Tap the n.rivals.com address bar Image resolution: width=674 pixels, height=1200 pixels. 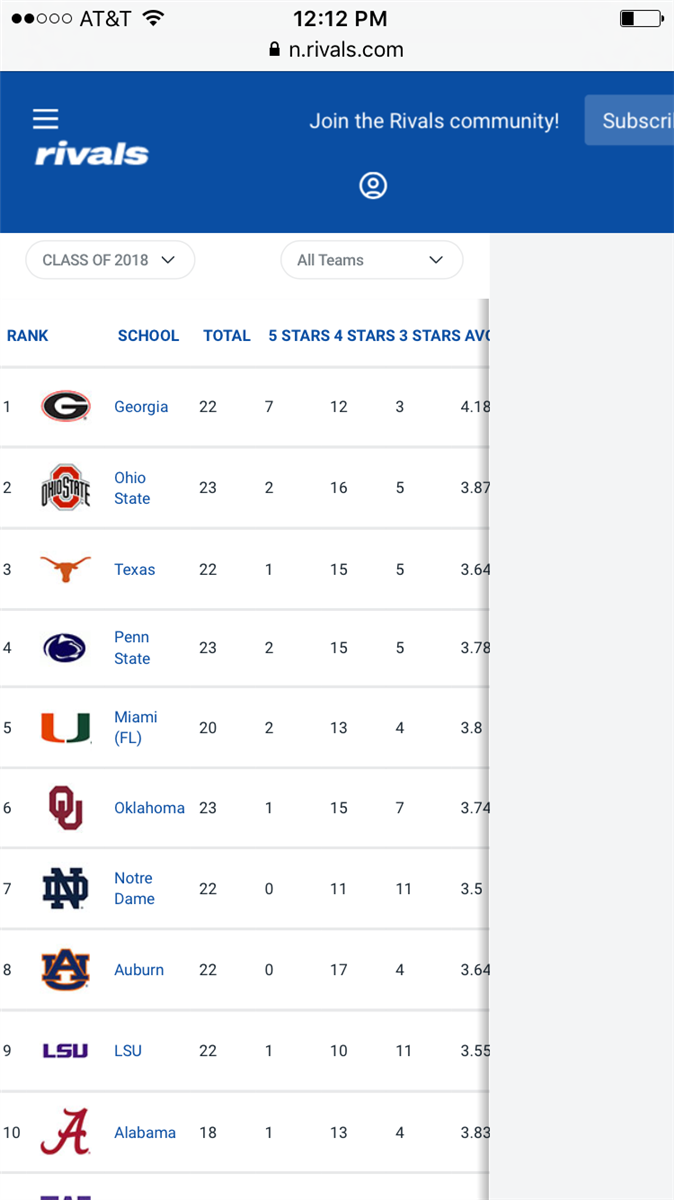(337, 50)
